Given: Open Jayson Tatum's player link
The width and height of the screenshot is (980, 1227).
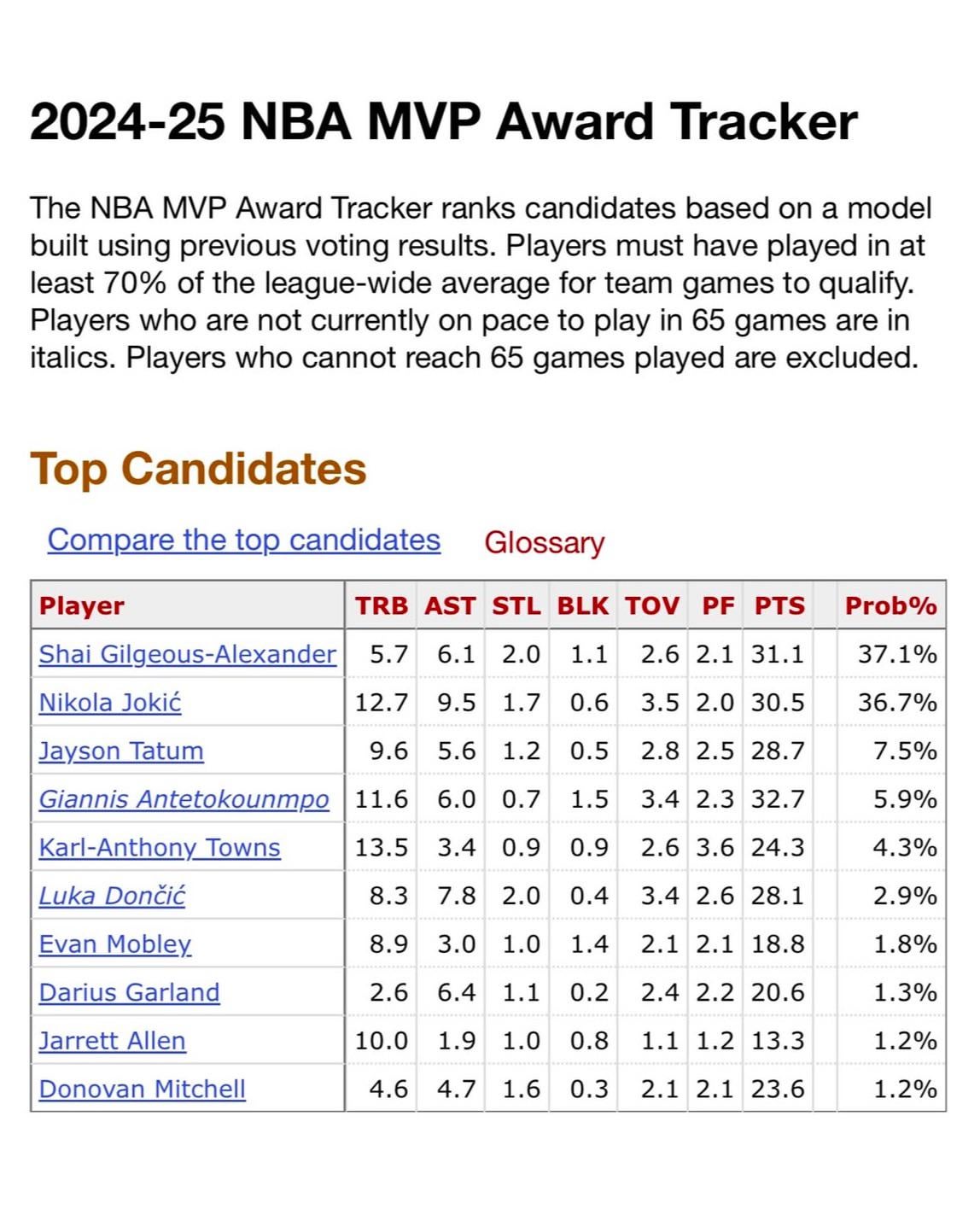Looking at the screenshot, I should point(121,751).
